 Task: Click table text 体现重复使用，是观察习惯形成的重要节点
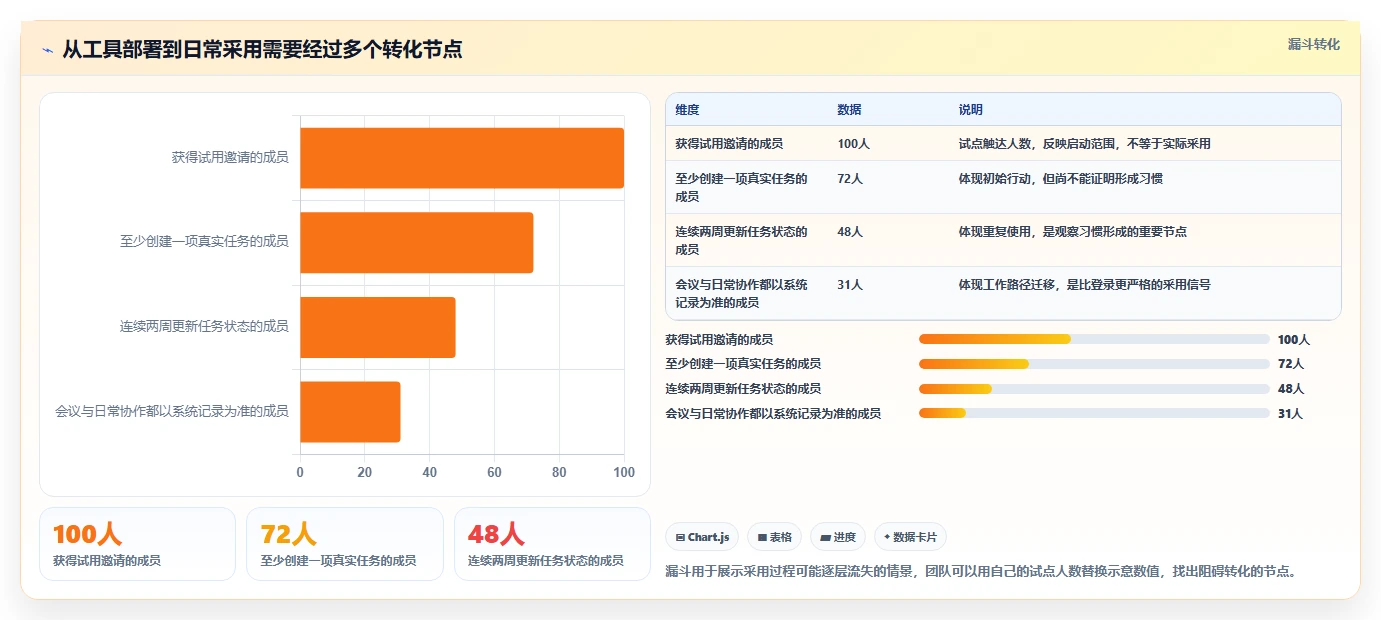click(x=1072, y=231)
